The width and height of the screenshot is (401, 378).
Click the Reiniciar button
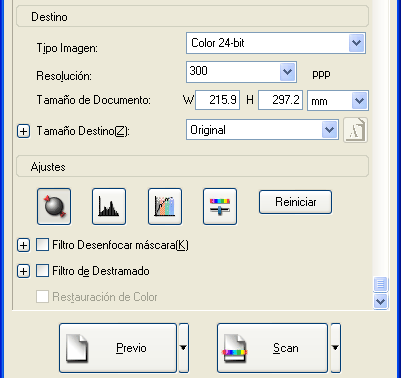tap(295, 202)
